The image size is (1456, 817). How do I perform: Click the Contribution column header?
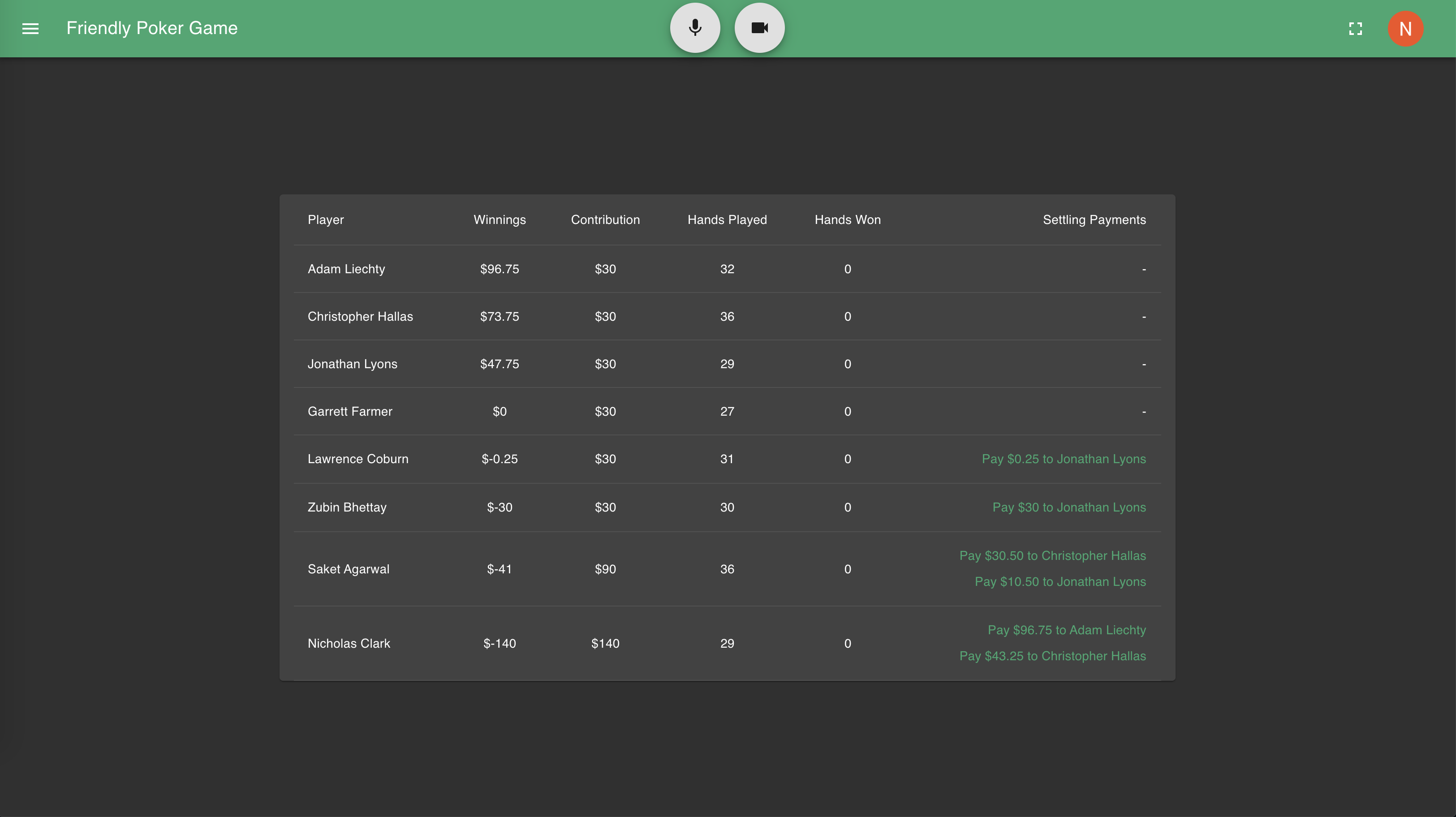[605, 220]
